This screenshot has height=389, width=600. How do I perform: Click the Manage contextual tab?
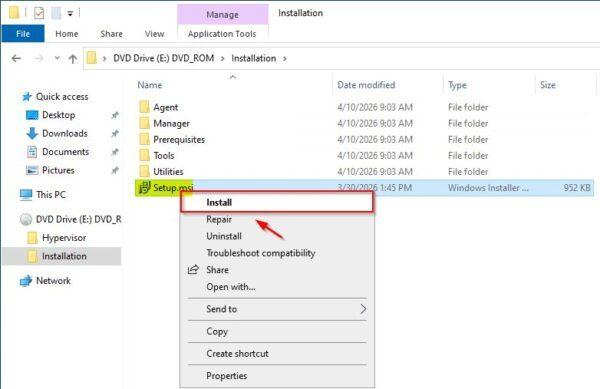222,15
